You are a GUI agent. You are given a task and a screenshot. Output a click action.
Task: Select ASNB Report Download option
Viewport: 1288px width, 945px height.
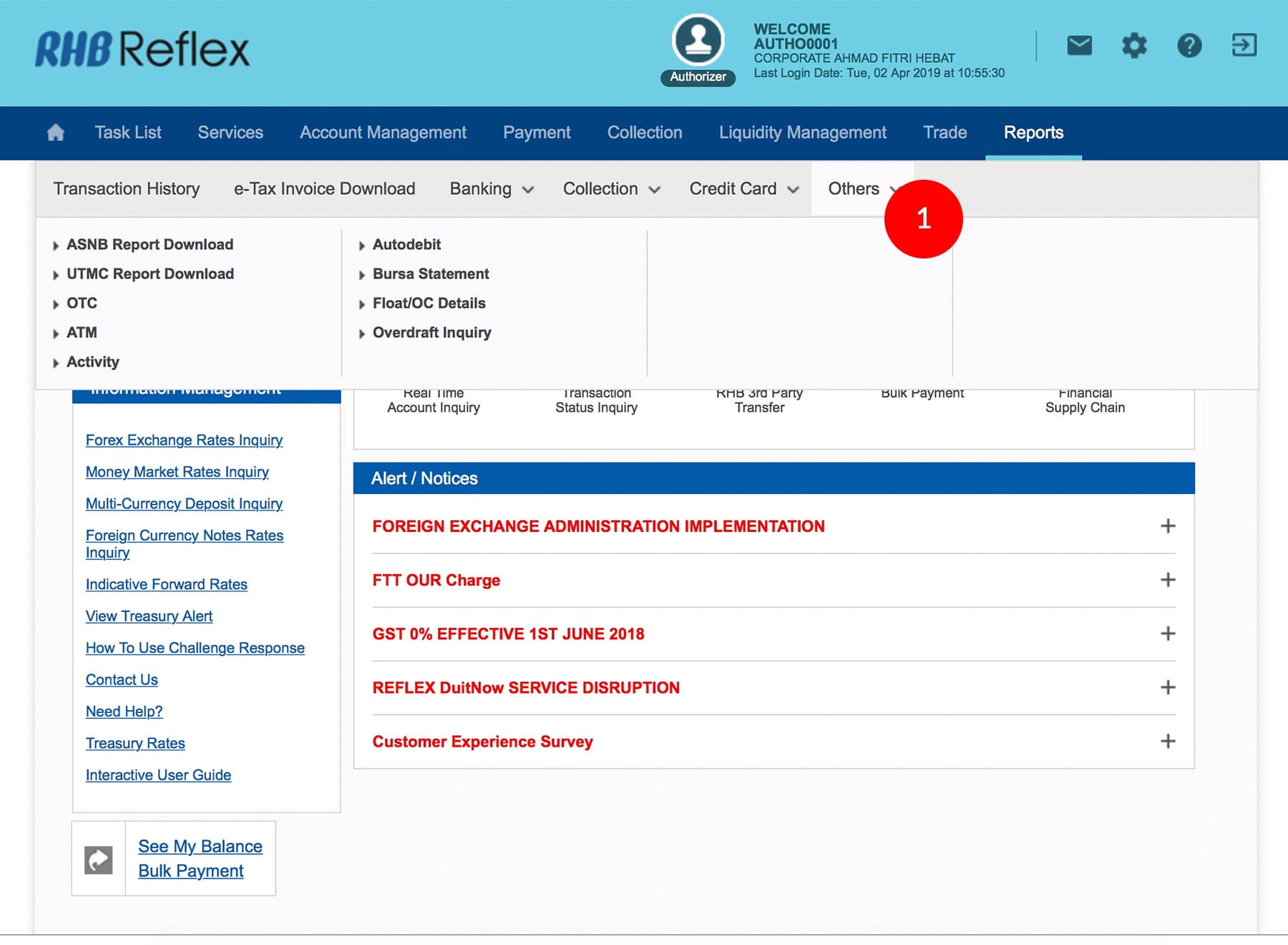click(150, 245)
